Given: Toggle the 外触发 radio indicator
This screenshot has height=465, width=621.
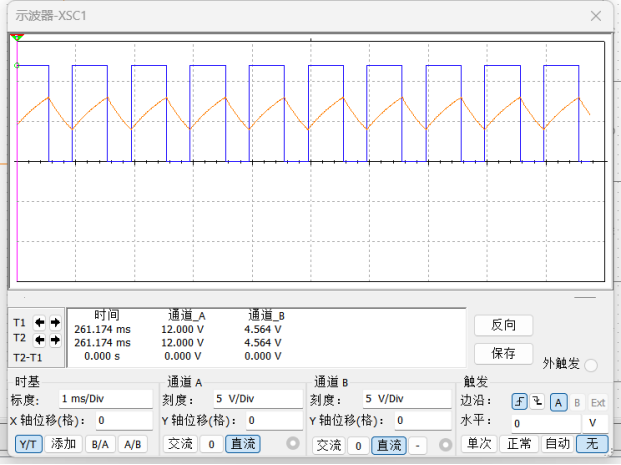Looking at the screenshot, I should pyautogui.click(x=590, y=366).
